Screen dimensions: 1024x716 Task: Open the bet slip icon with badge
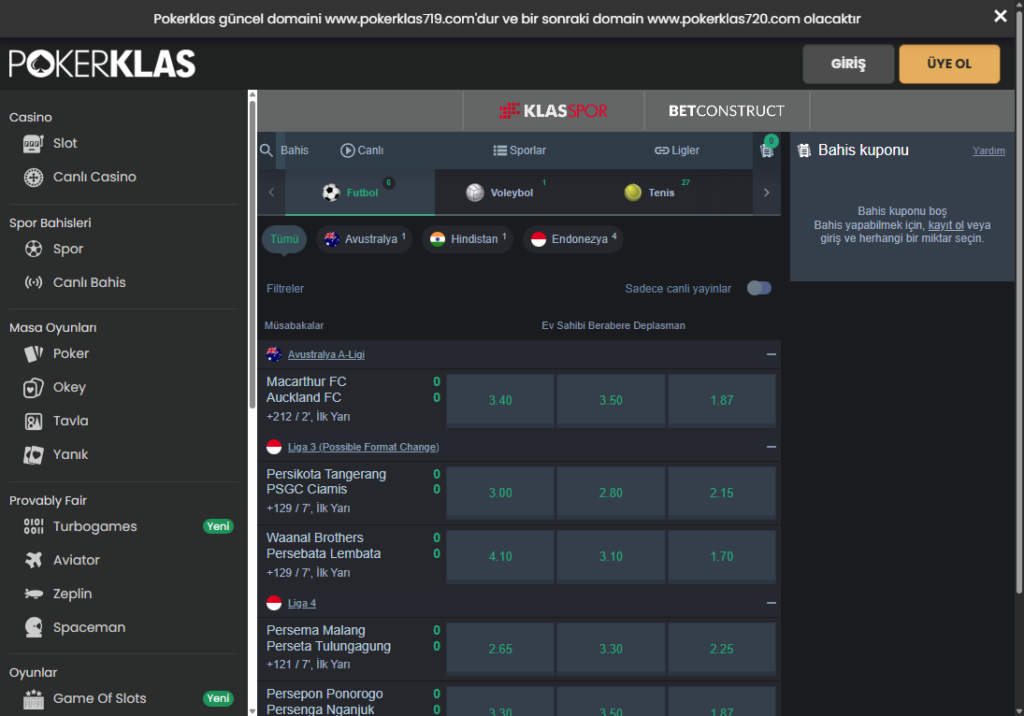tap(767, 150)
